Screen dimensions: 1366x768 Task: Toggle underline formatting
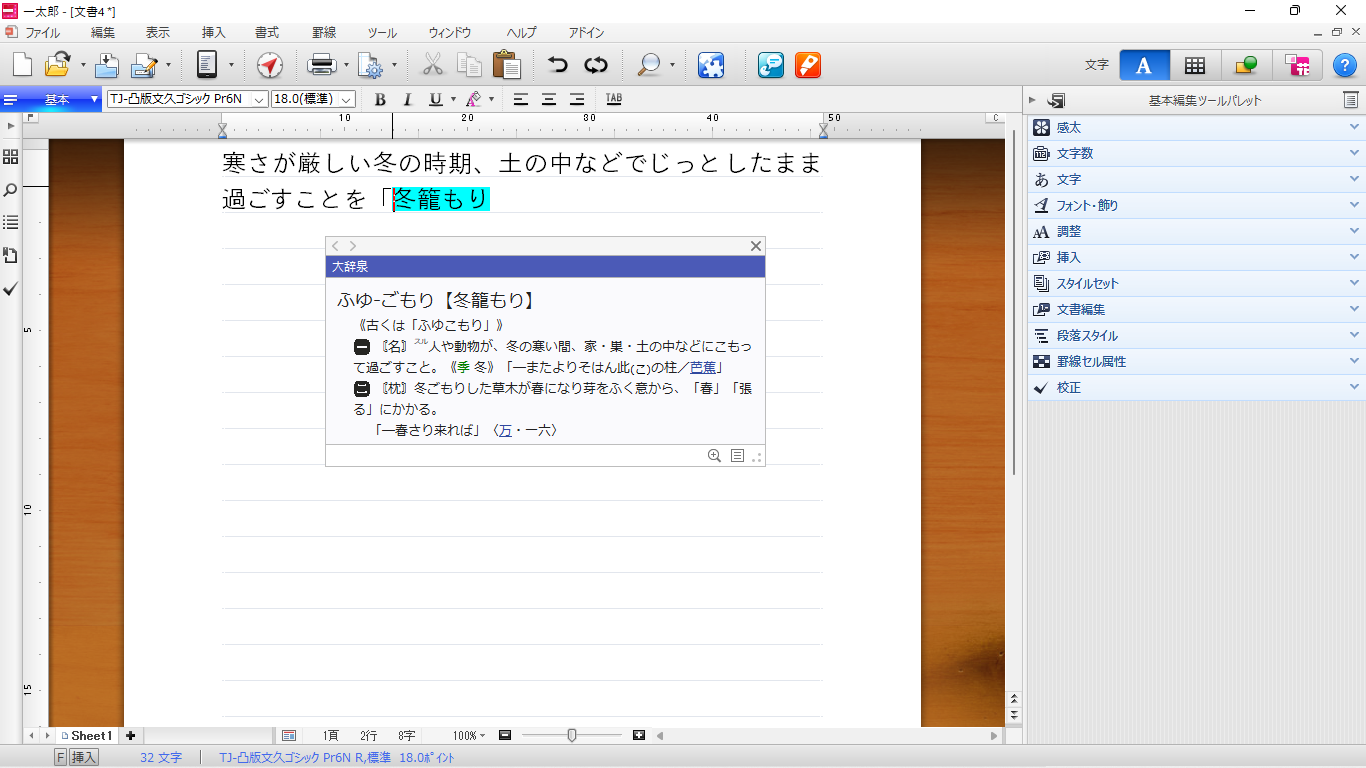(x=435, y=99)
